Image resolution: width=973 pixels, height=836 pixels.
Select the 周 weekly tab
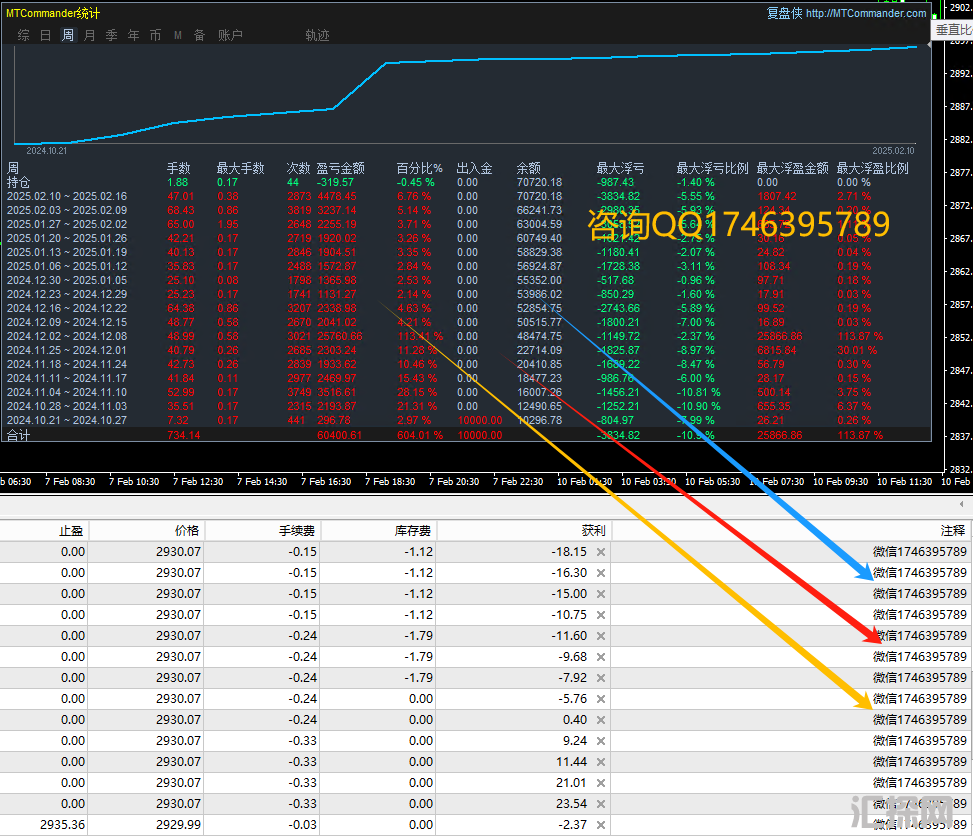[x=68, y=35]
